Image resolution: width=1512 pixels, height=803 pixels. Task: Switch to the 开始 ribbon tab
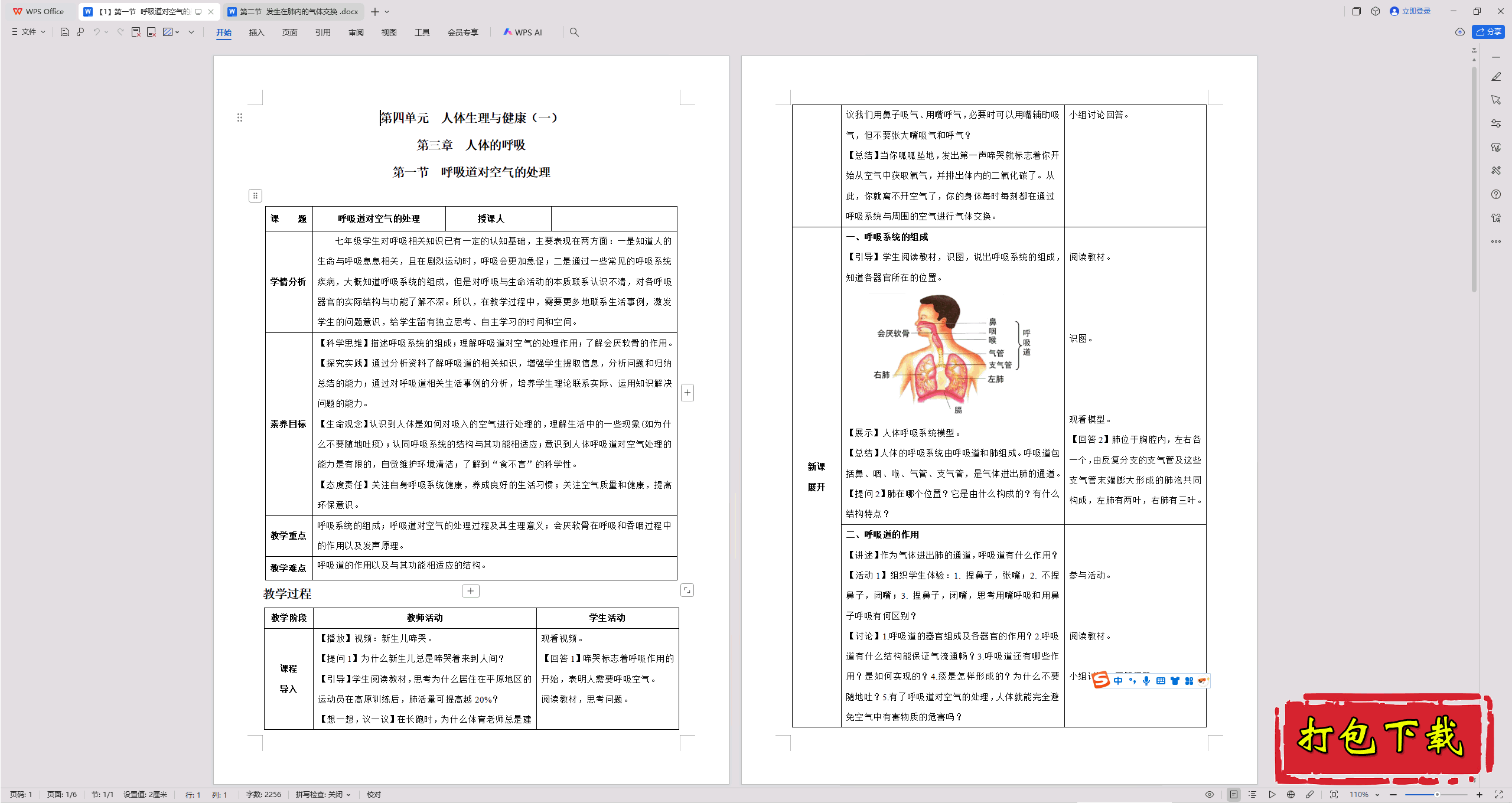point(224,32)
